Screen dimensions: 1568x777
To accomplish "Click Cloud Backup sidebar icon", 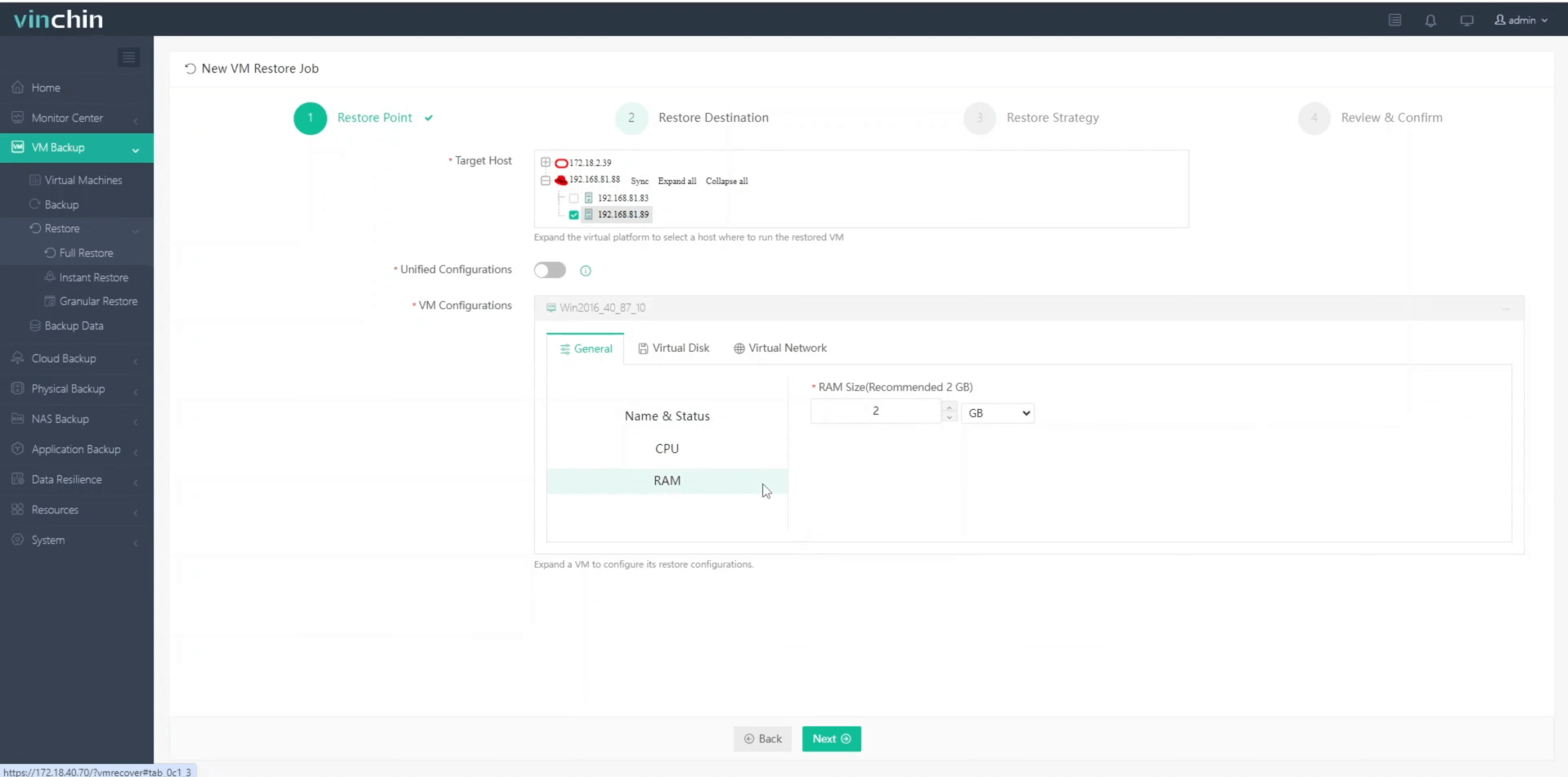I will click(x=17, y=358).
